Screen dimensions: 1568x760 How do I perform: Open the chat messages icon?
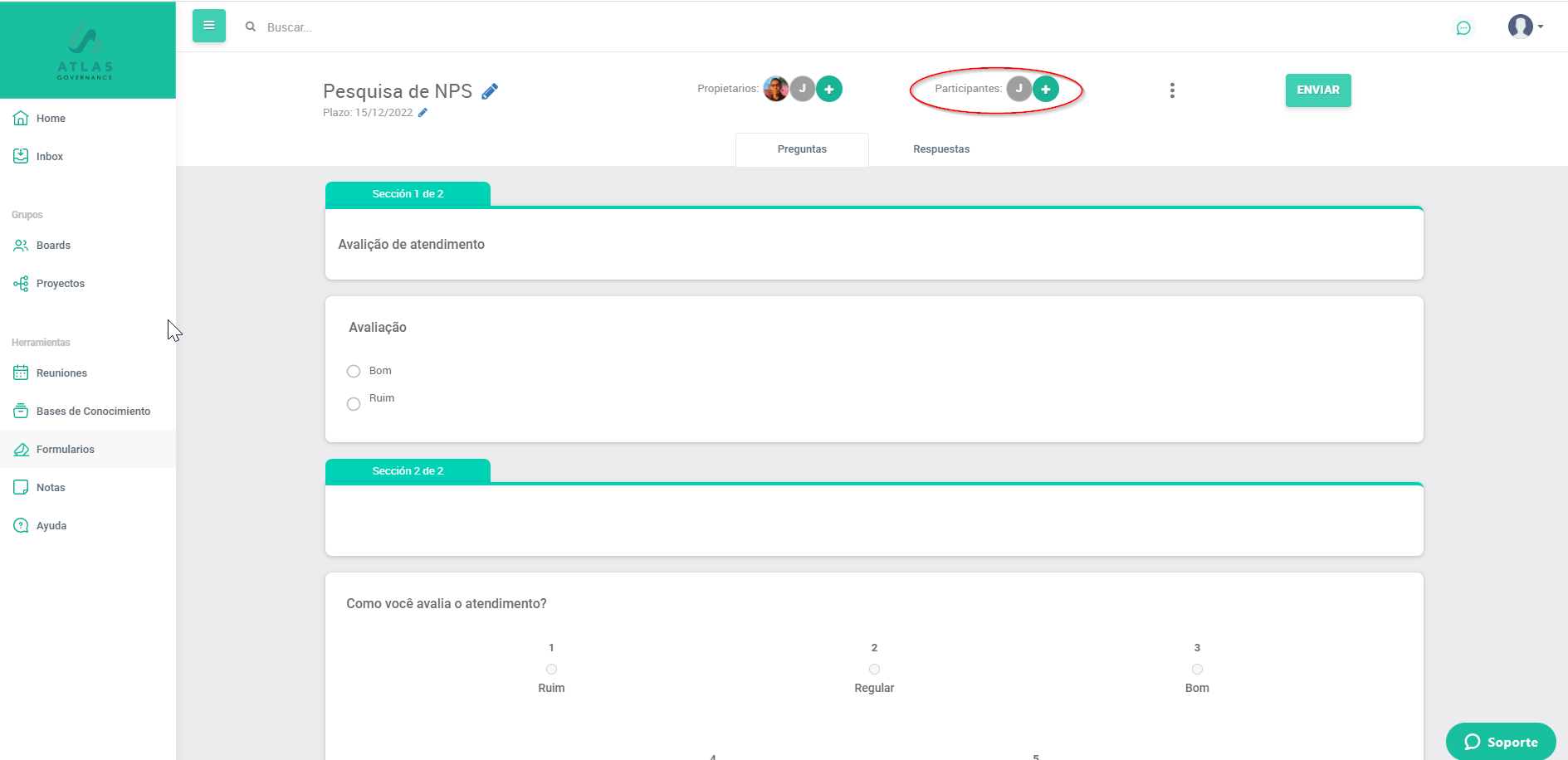[1463, 28]
